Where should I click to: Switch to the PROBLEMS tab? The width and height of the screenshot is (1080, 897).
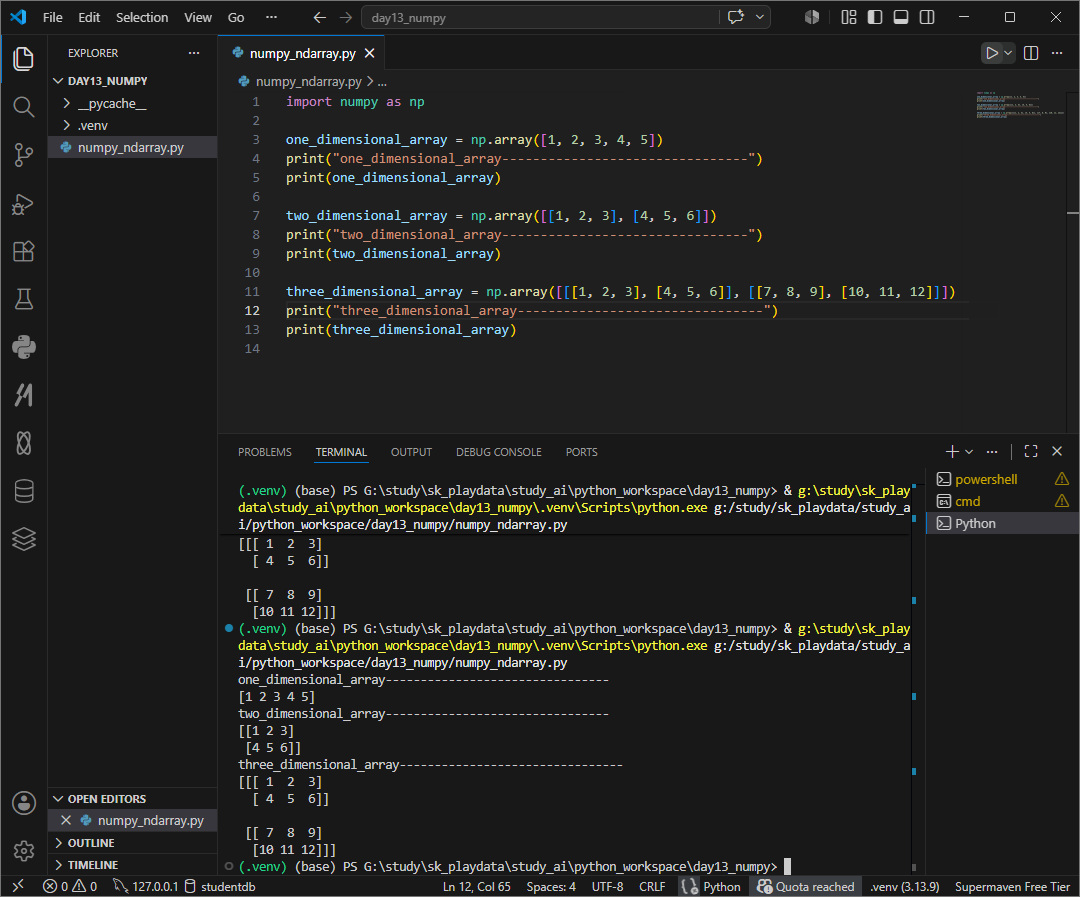click(x=264, y=452)
